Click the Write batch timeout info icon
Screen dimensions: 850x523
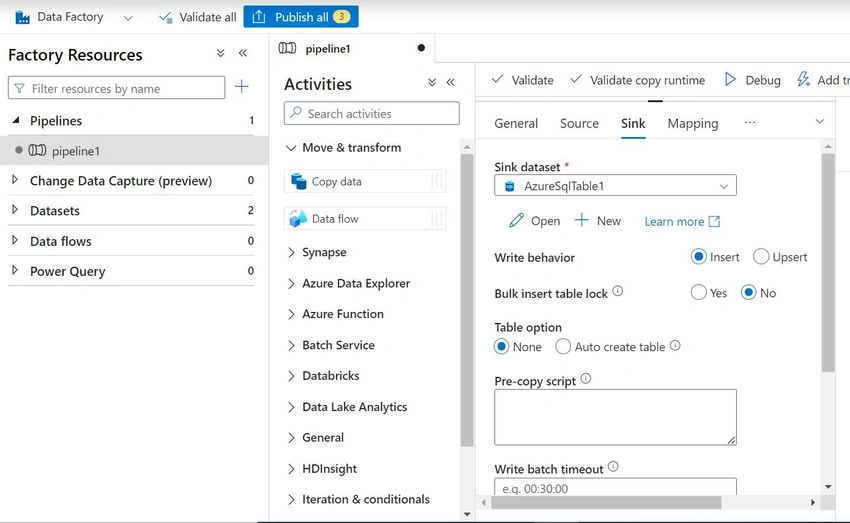613,467
